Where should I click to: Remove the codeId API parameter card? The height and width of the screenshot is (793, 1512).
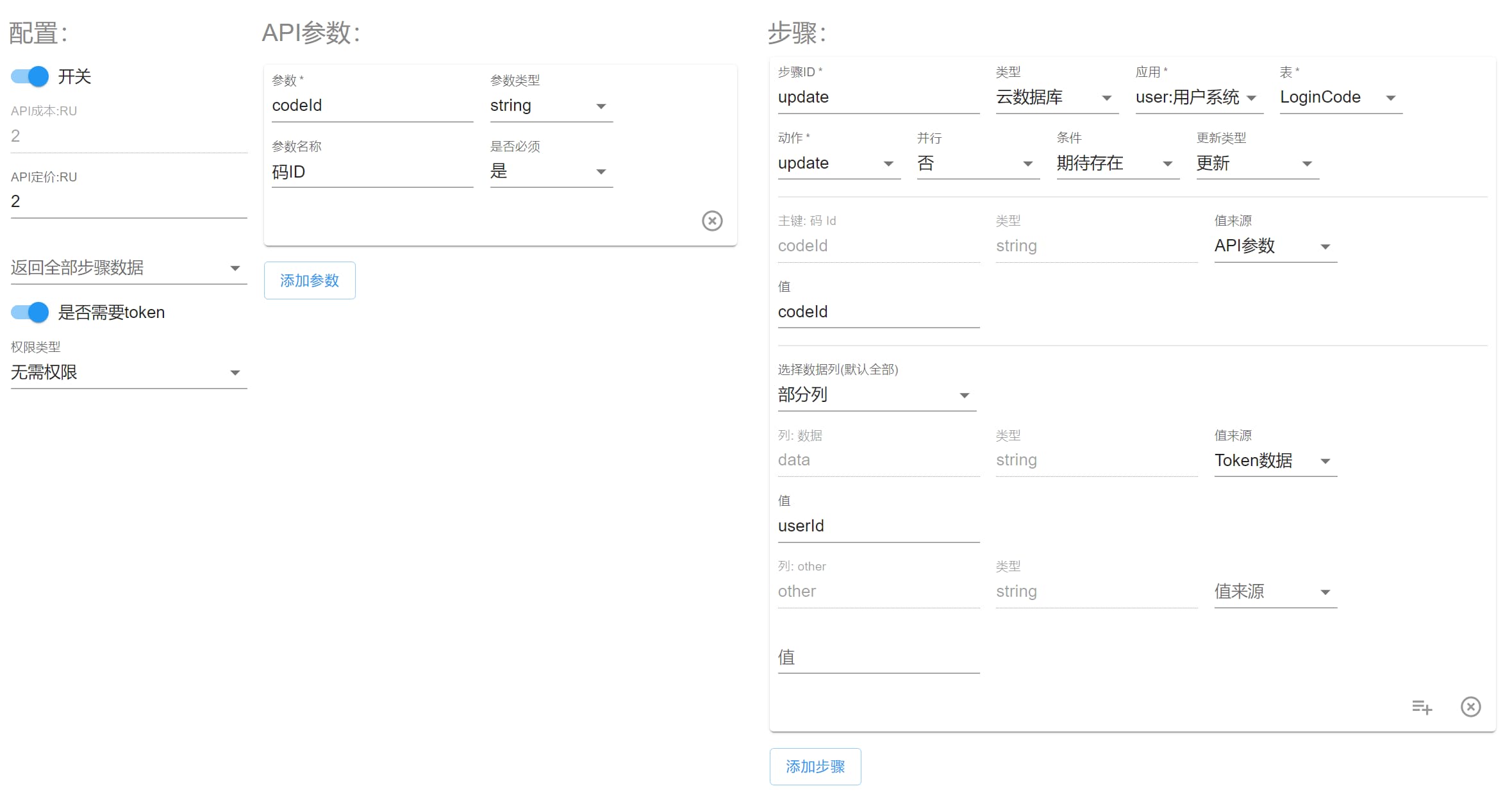click(711, 221)
